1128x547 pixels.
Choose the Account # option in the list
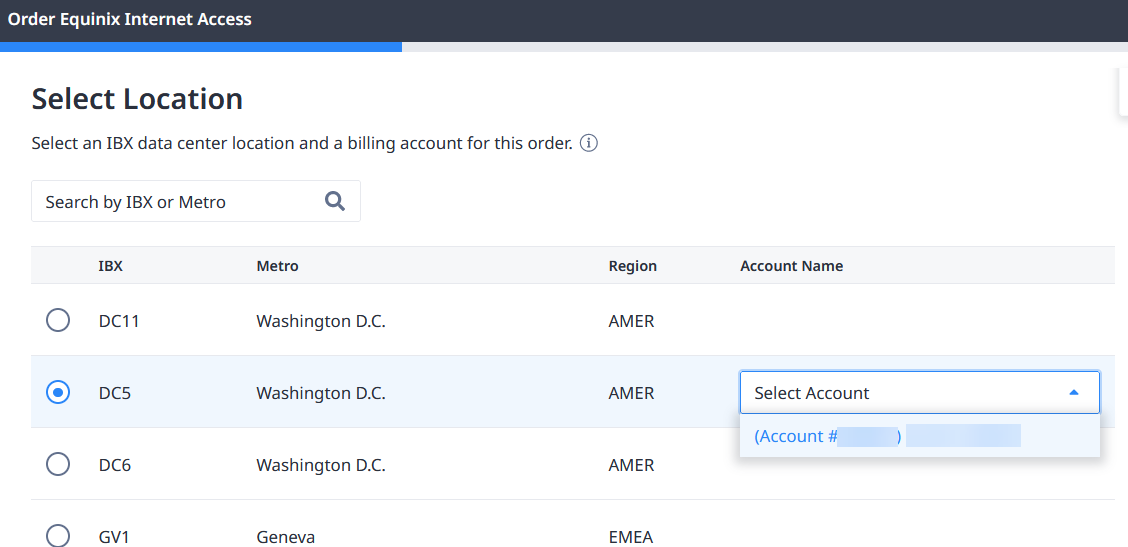coord(919,435)
